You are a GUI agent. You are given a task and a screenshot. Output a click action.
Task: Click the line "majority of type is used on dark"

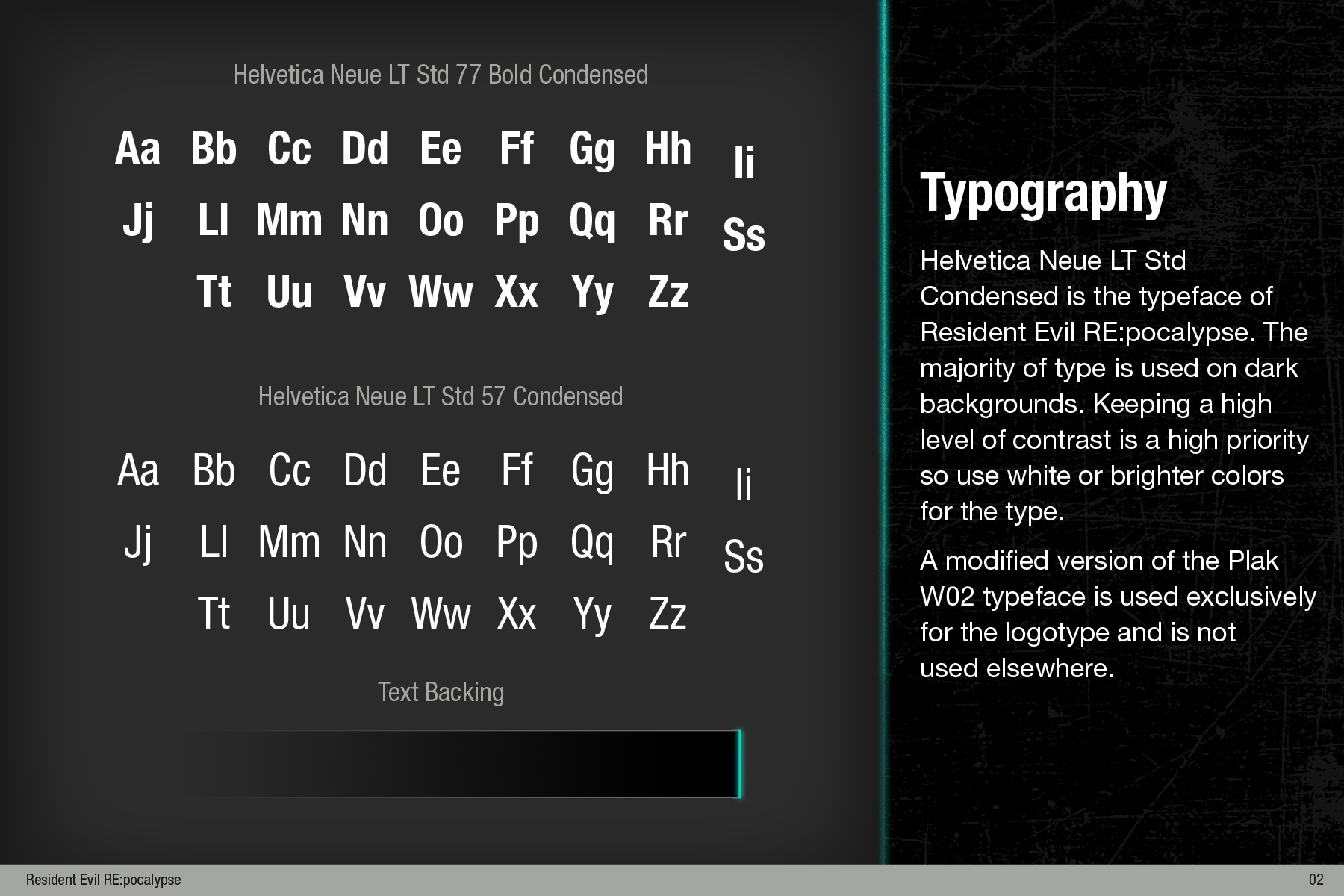coord(1109,368)
